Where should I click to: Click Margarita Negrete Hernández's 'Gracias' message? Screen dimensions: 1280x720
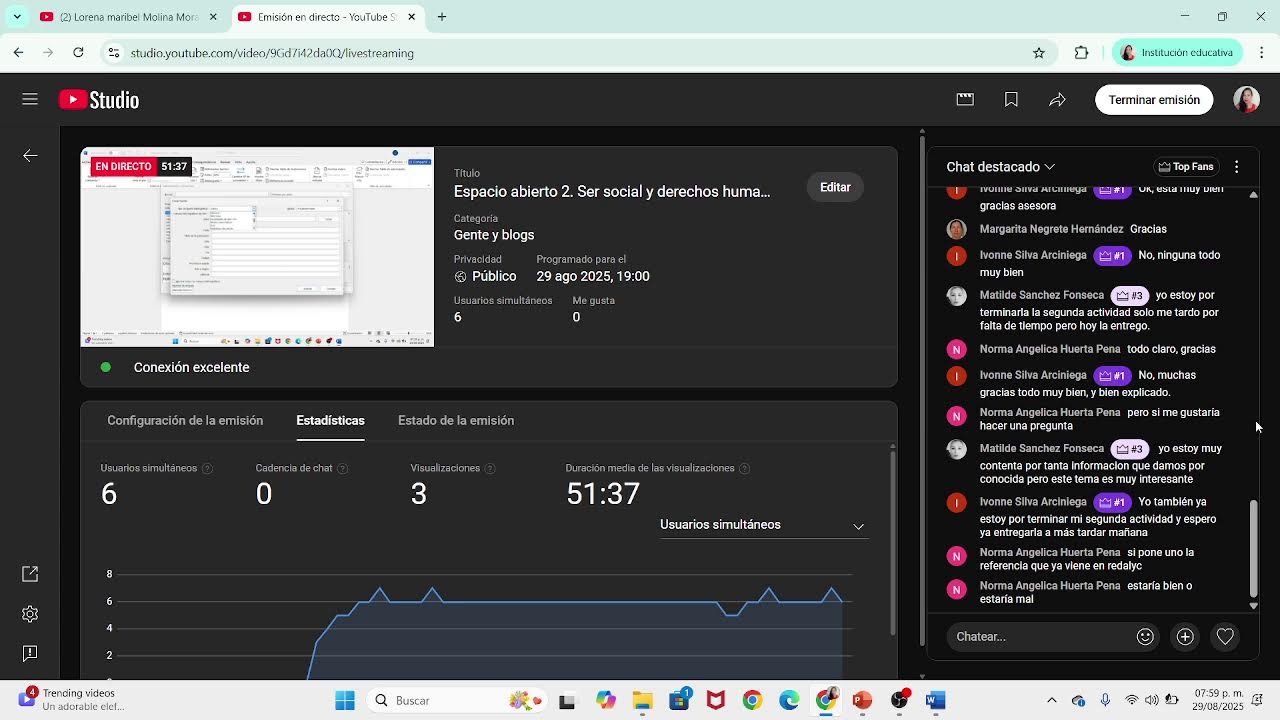[x=1149, y=229]
